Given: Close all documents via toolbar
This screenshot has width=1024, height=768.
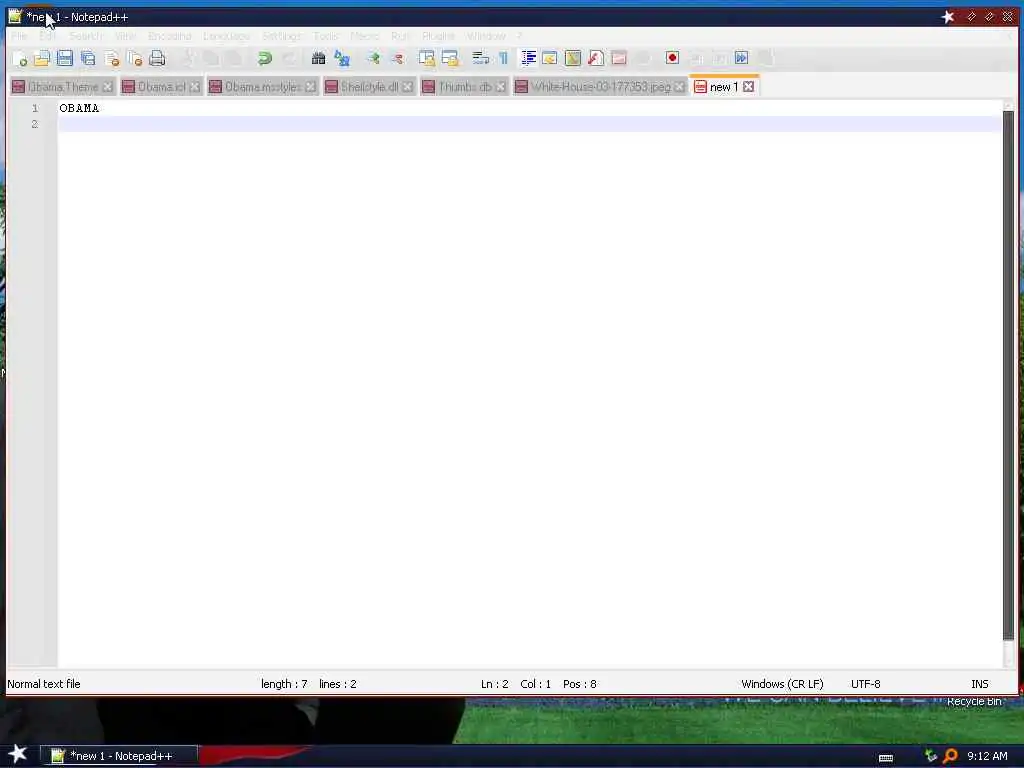Looking at the screenshot, I should pyautogui.click(x=135, y=59).
